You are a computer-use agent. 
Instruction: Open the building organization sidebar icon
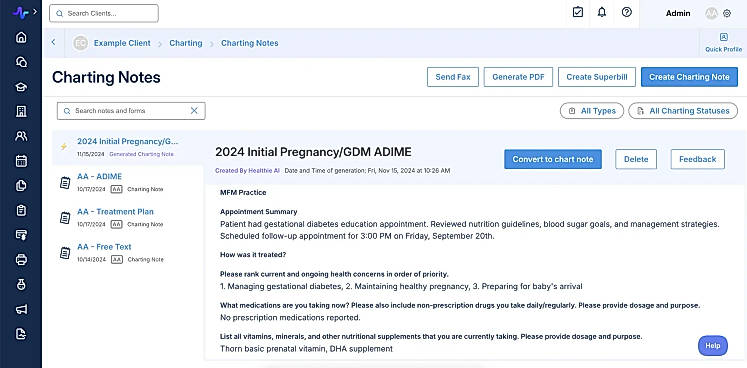click(x=21, y=112)
